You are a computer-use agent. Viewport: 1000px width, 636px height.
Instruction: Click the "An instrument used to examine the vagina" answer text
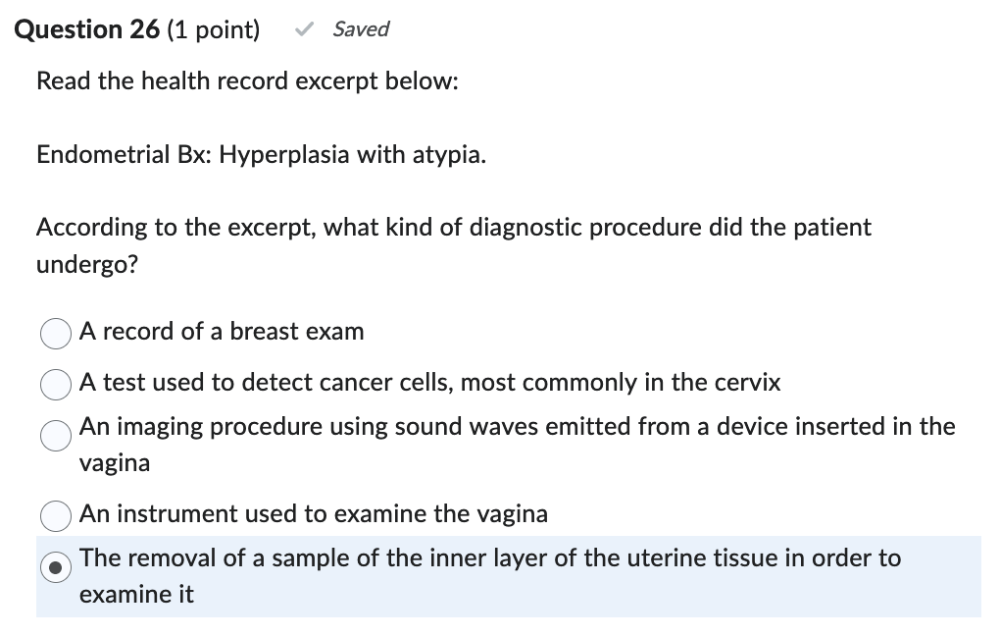click(x=314, y=514)
